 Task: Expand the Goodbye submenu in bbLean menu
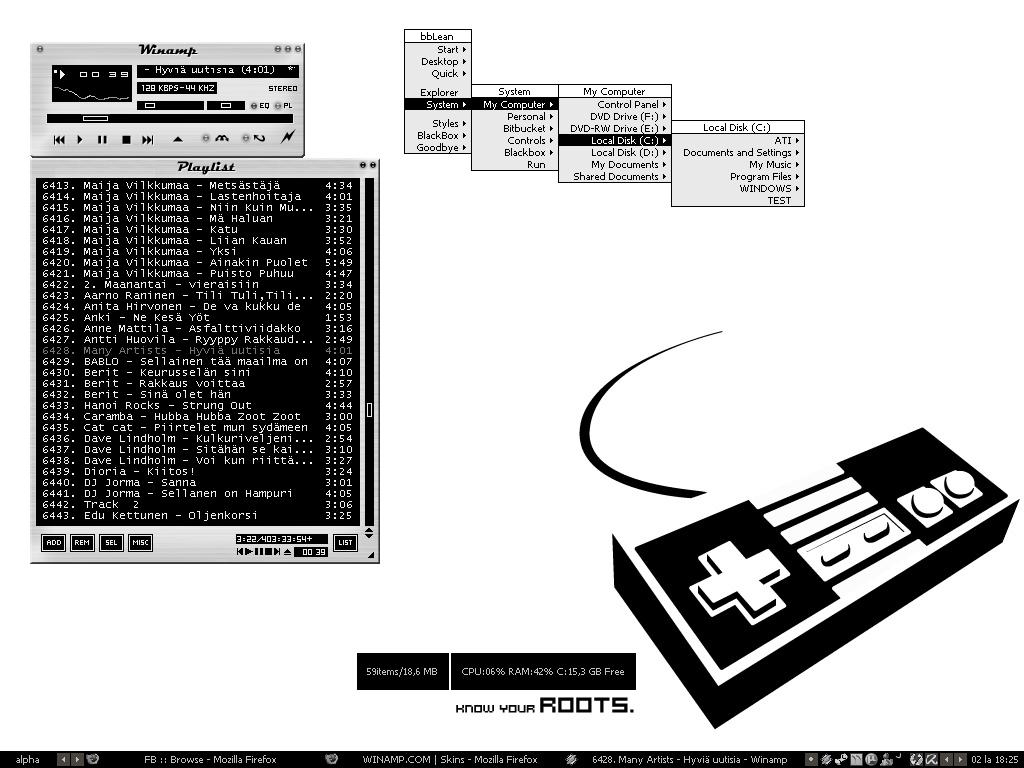click(438, 148)
